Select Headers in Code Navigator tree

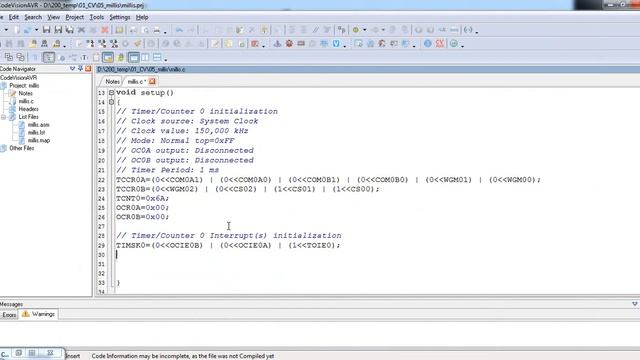coord(28,109)
